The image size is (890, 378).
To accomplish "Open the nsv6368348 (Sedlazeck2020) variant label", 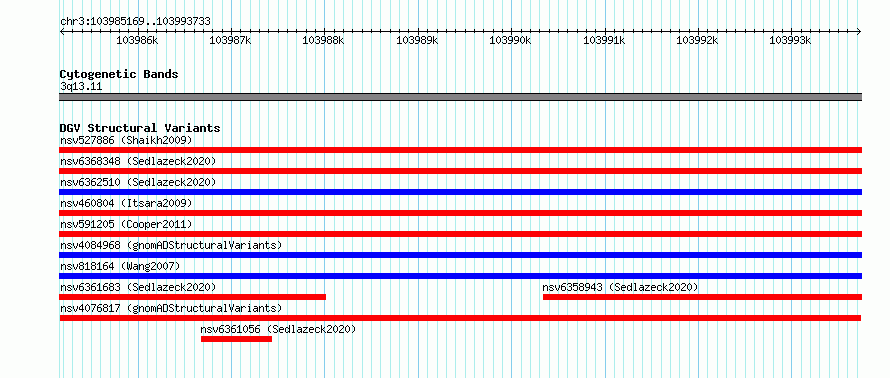I will coord(138,161).
